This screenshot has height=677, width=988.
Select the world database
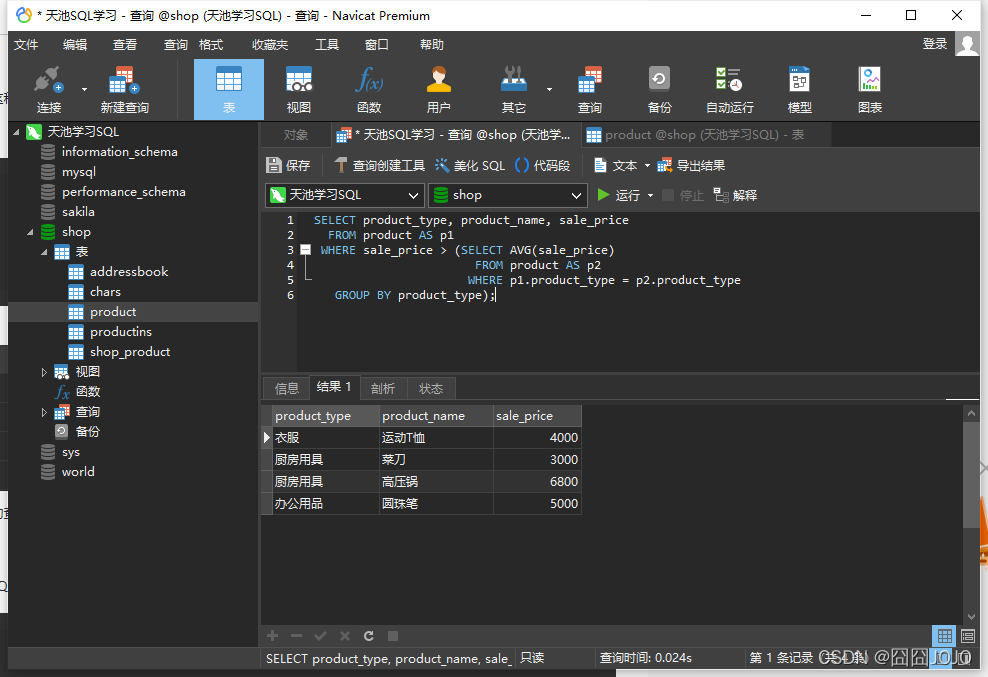pyautogui.click(x=78, y=472)
